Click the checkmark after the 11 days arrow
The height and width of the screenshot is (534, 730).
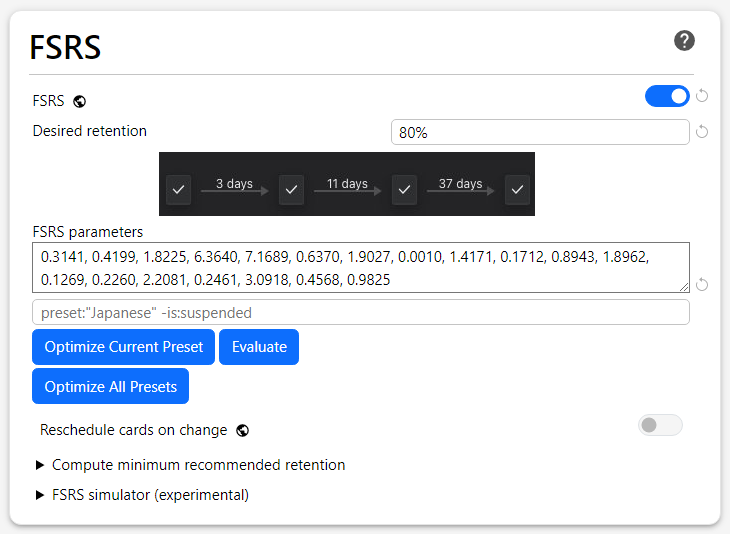[x=404, y=189]
